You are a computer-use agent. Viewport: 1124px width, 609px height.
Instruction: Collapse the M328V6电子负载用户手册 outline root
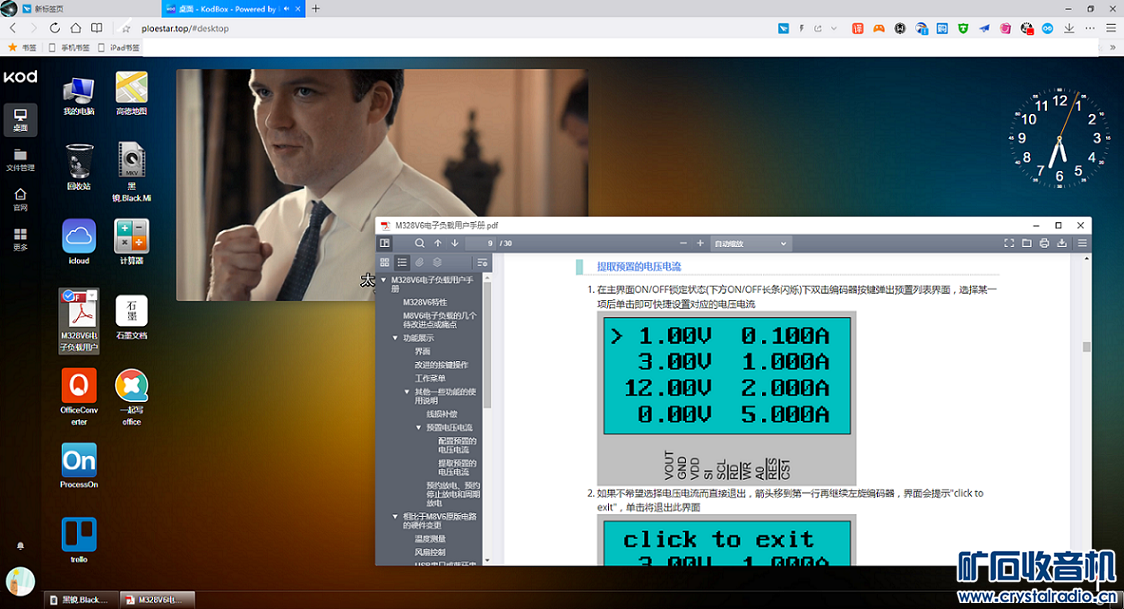pos(384,280)
